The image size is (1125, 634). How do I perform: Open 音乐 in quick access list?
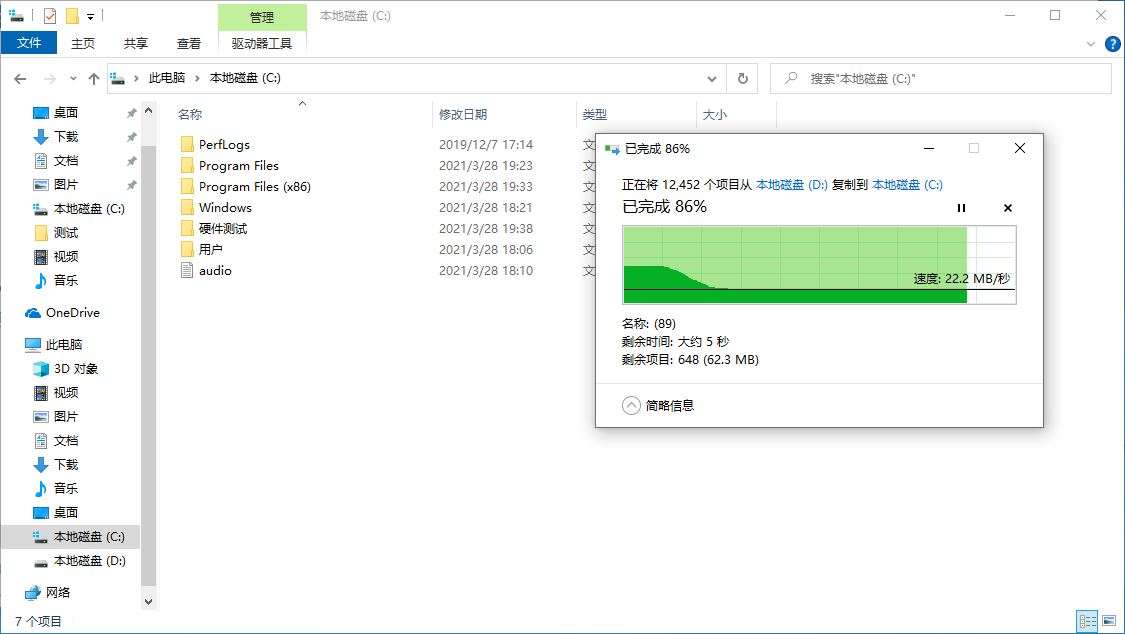tap(65, 280)
